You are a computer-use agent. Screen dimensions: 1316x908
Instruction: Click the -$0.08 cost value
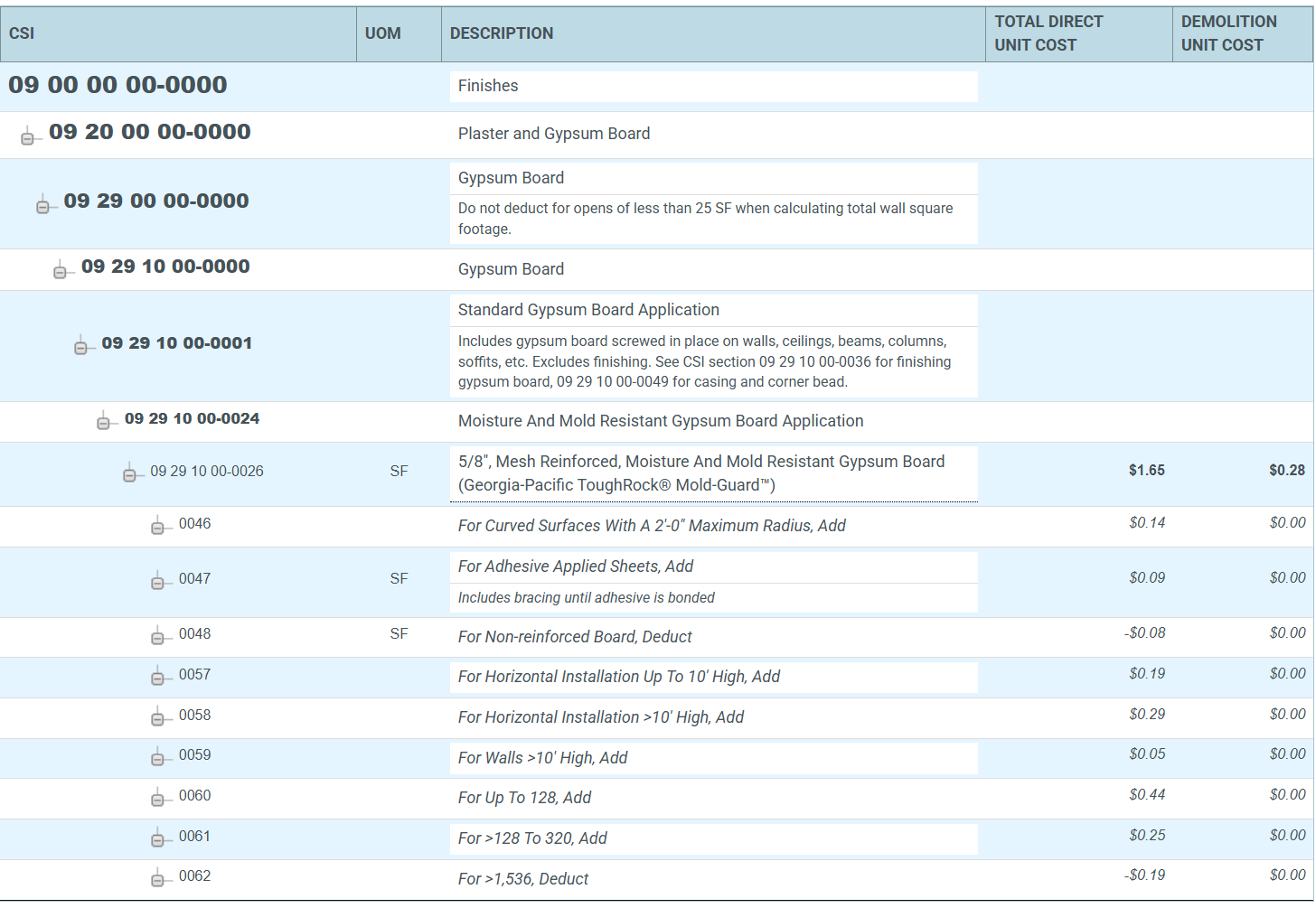1144,632
